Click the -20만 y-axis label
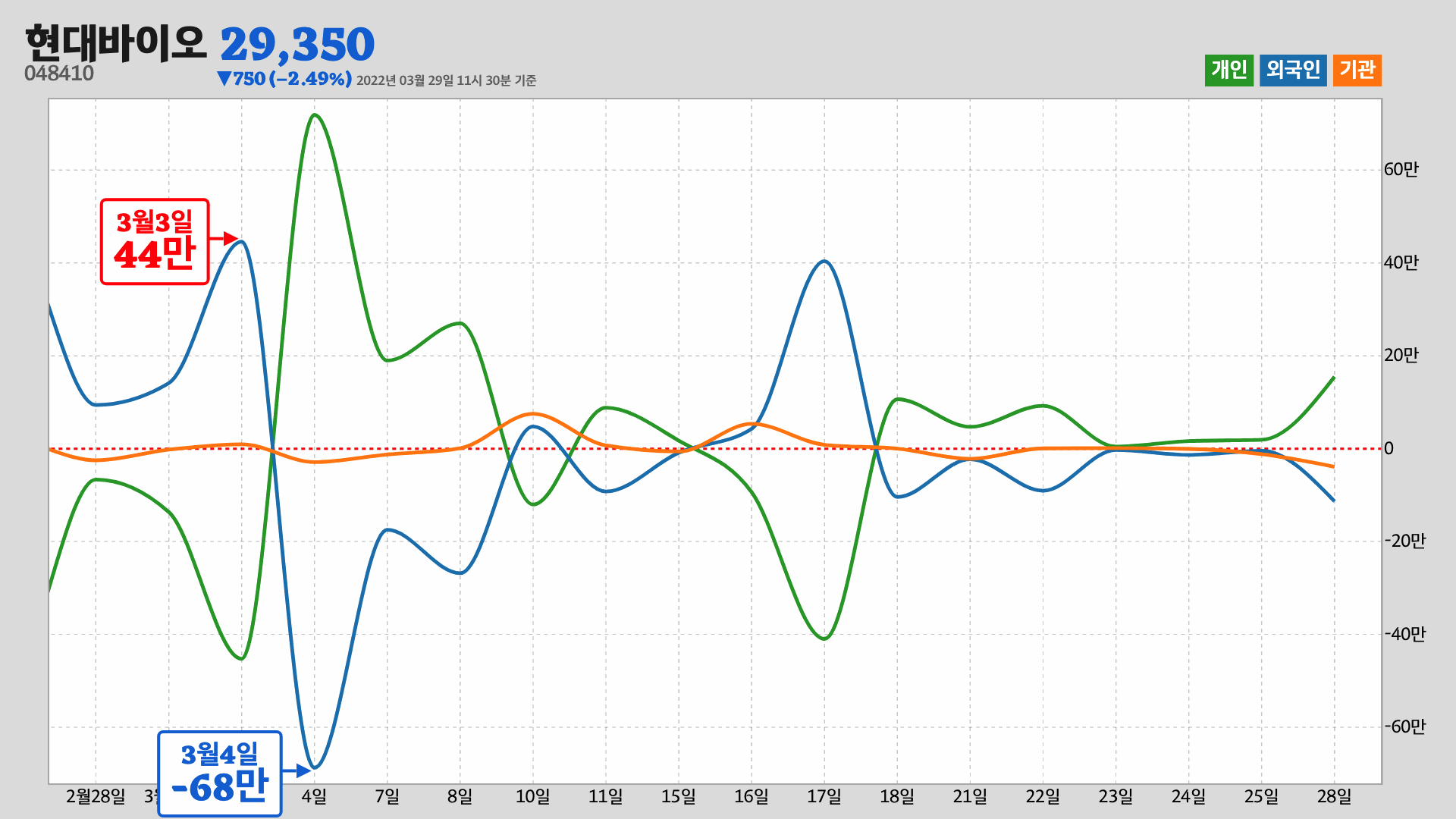Screen dimensions: 1456x819 1404,541
